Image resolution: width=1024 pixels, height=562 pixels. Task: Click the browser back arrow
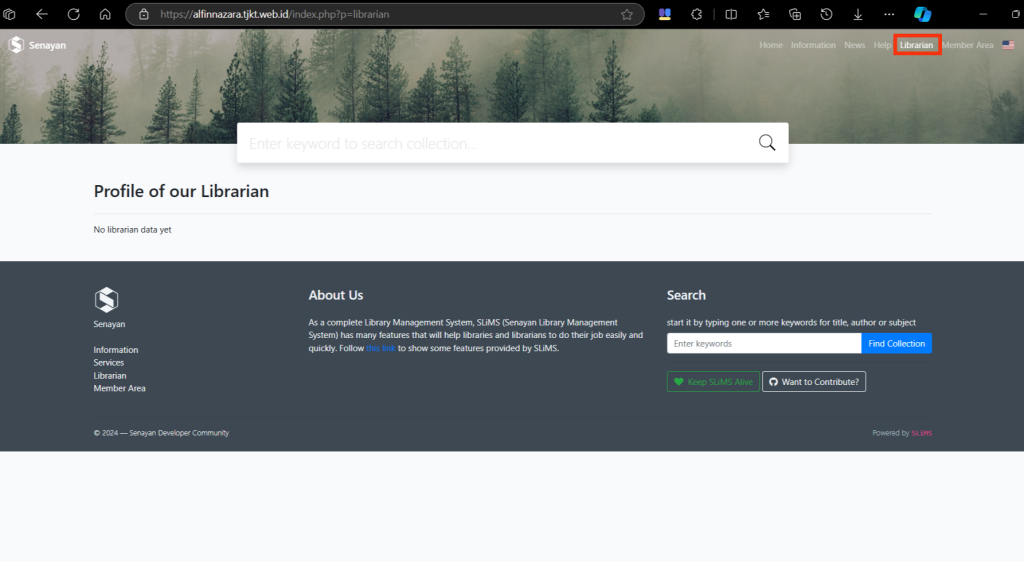(x=42, y=14)
